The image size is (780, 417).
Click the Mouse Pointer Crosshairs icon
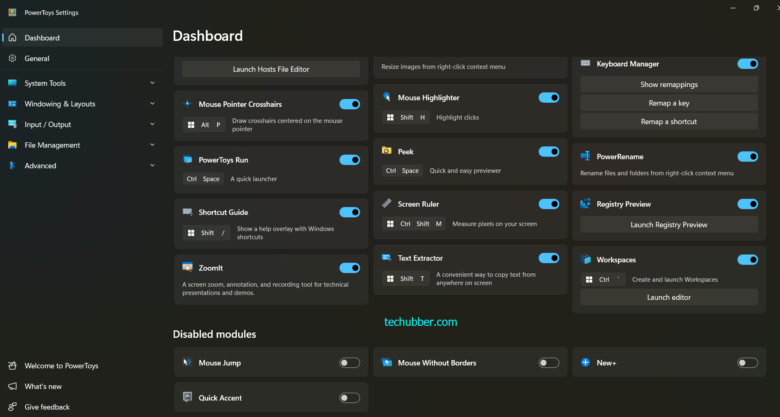tap(188, 104)
